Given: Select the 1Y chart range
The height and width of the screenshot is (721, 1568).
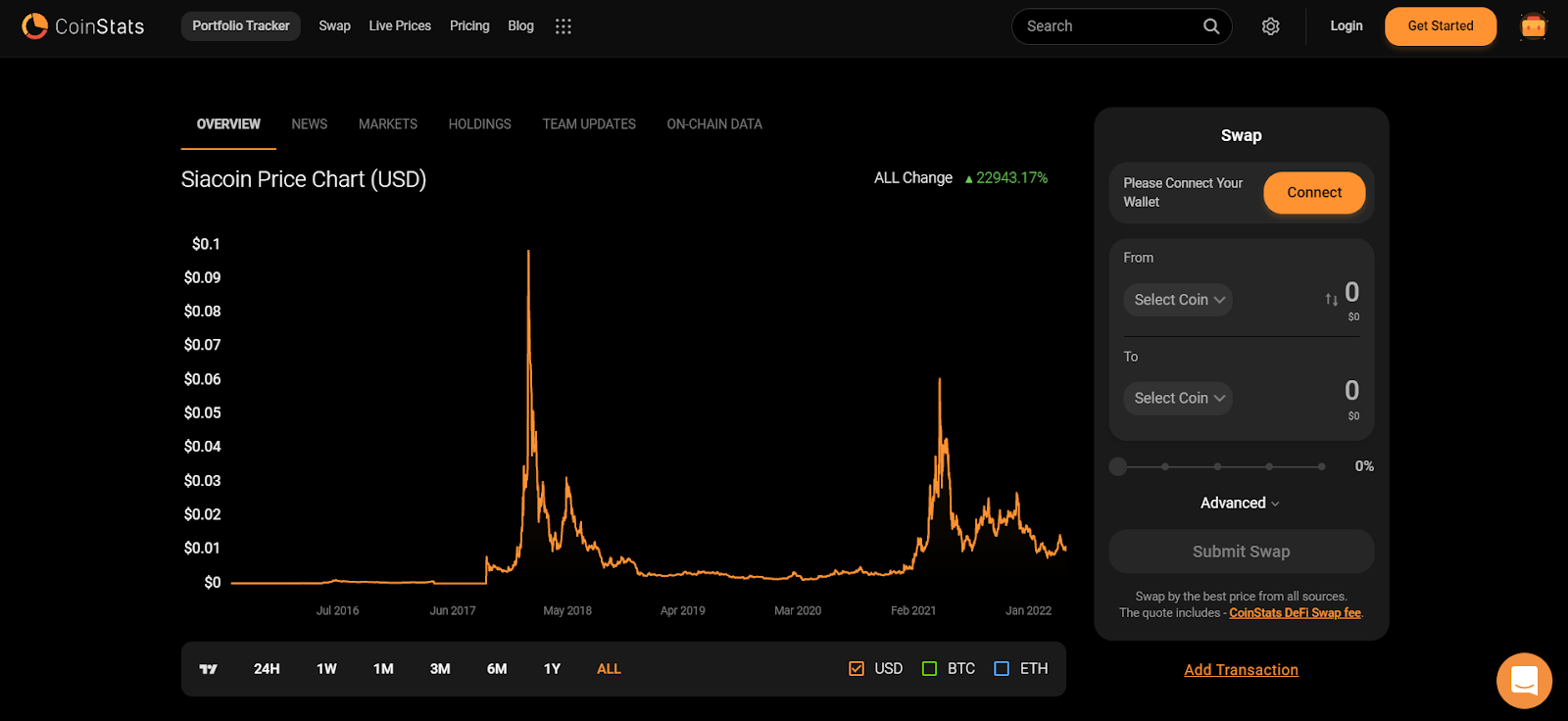Looking at the screenshot, I should click(x=553, y=669).
